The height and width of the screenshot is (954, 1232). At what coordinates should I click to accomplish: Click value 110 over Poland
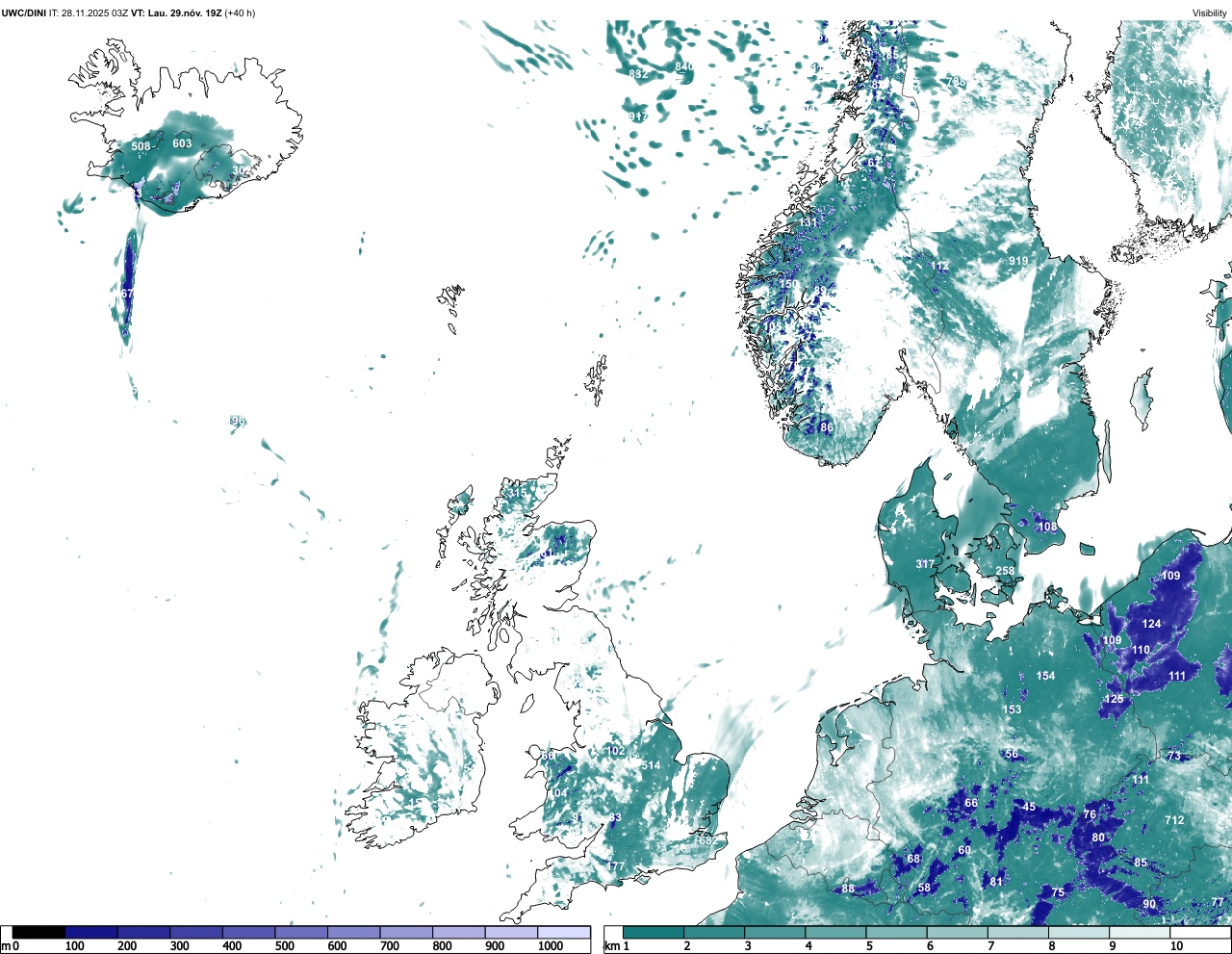[1141, 650]
